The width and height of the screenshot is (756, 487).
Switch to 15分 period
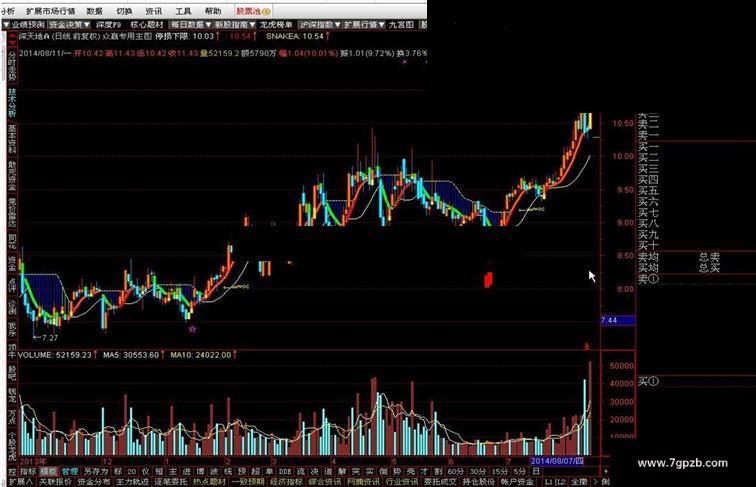500,472
